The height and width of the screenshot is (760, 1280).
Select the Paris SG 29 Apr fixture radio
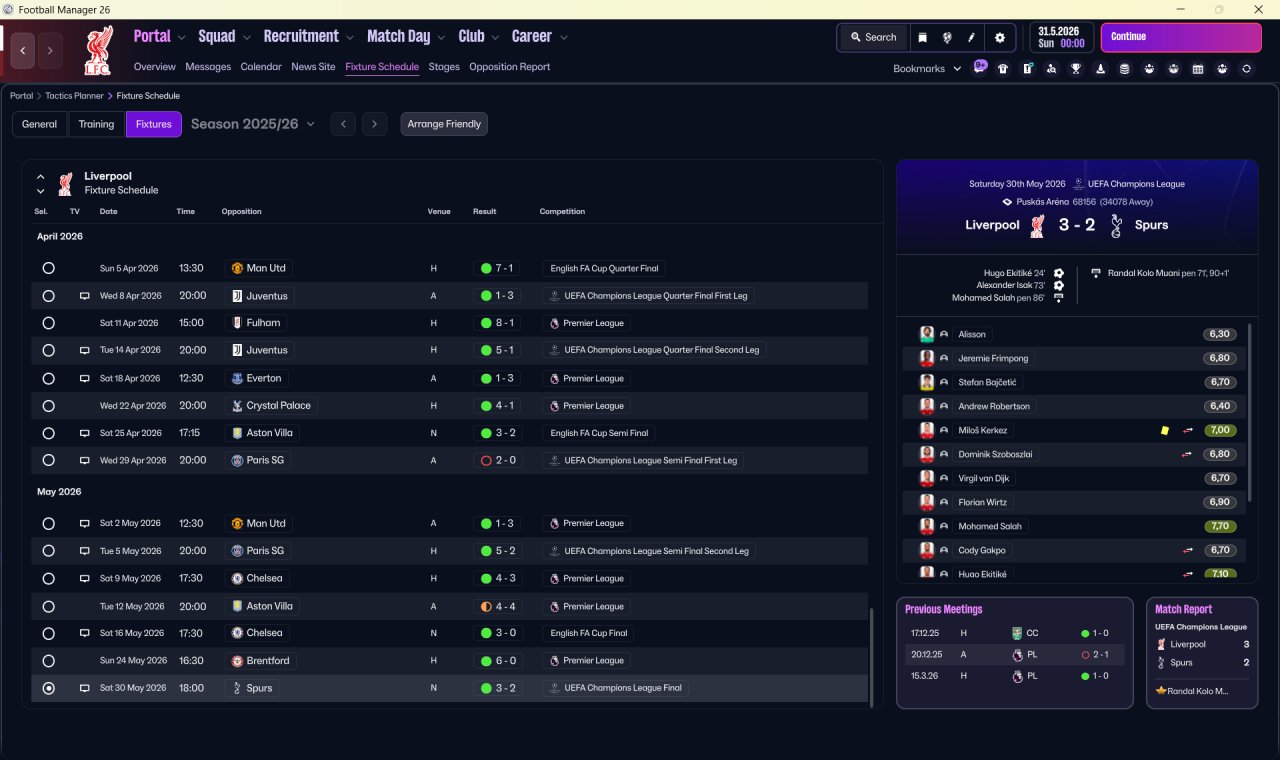48,461
